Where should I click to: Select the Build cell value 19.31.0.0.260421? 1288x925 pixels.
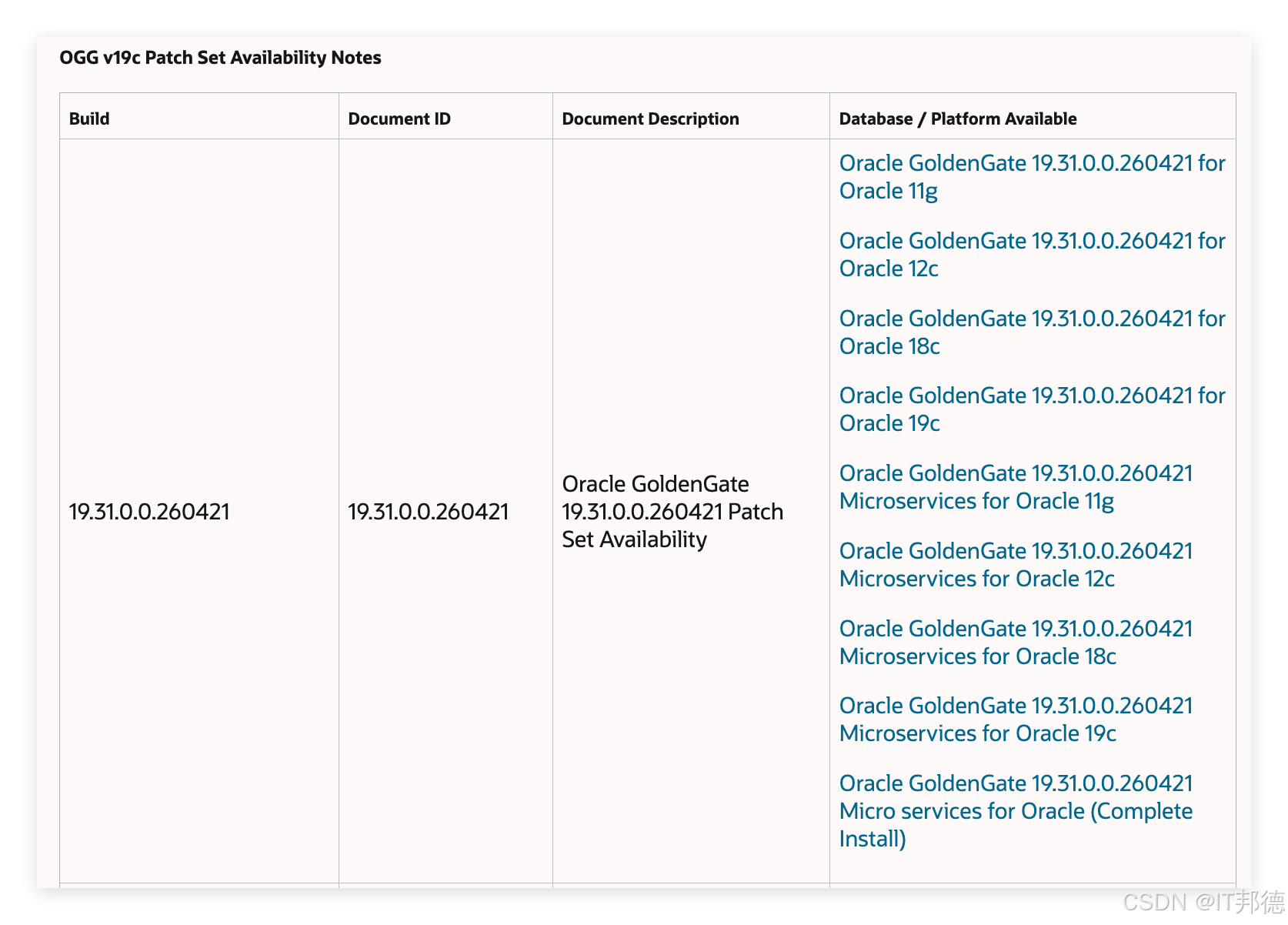pos(149,512)
